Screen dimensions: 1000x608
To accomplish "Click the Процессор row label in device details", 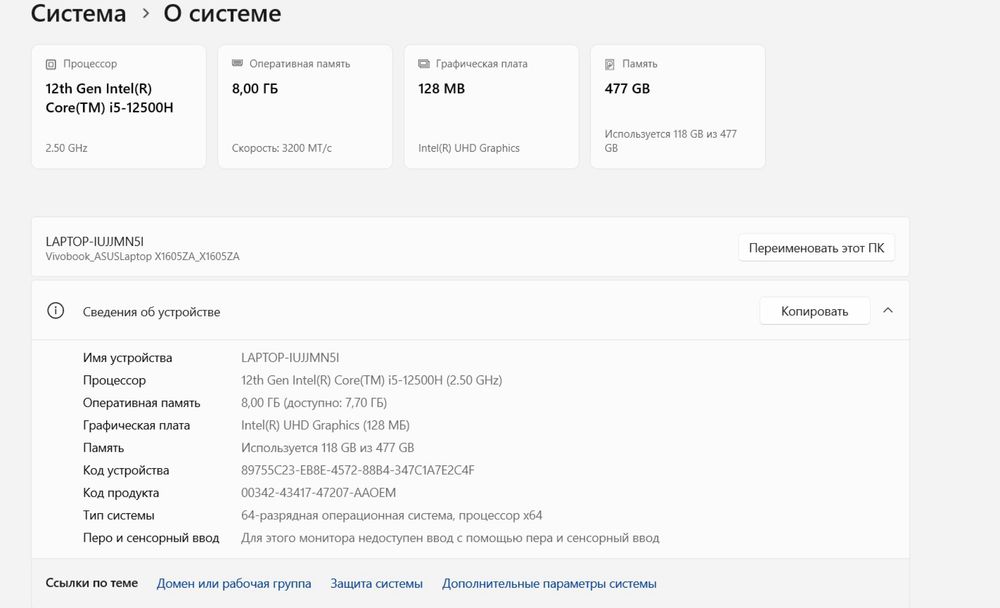I will tap(114, 380).
